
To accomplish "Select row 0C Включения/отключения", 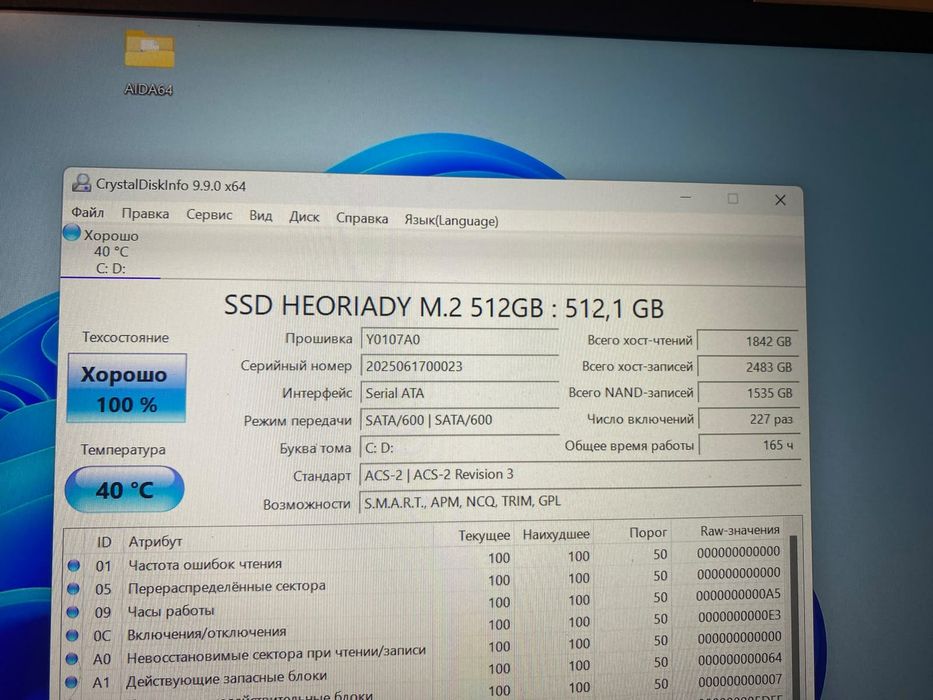I will [425, 627].
